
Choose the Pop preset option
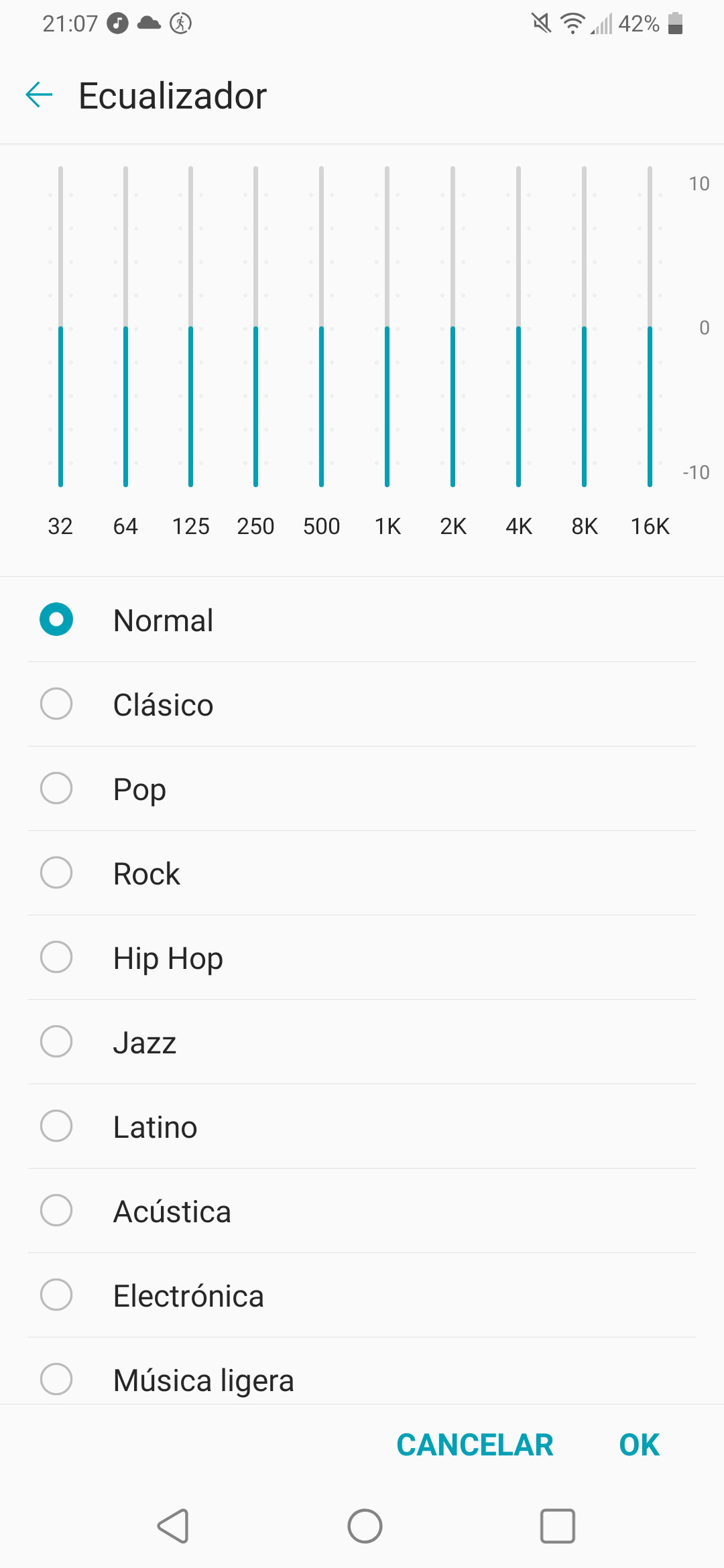(x=362, y=789)
